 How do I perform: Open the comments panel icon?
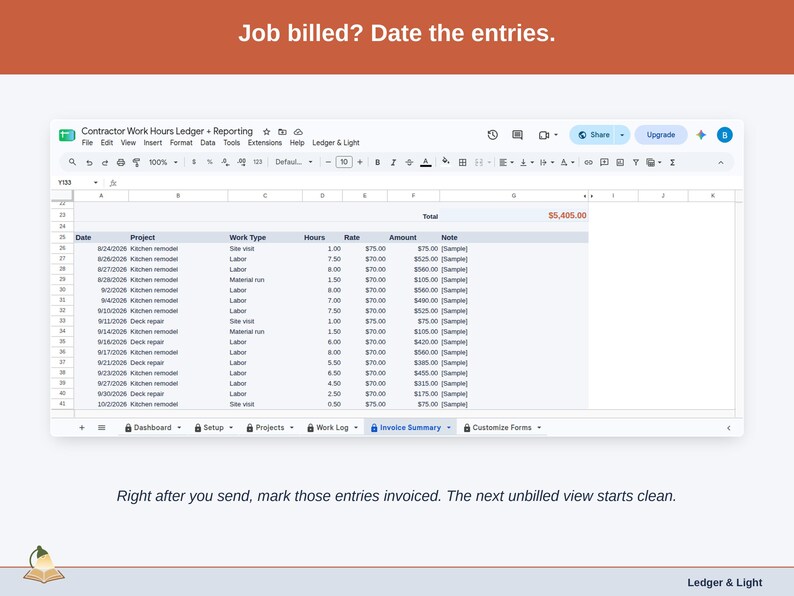[517, 135]
